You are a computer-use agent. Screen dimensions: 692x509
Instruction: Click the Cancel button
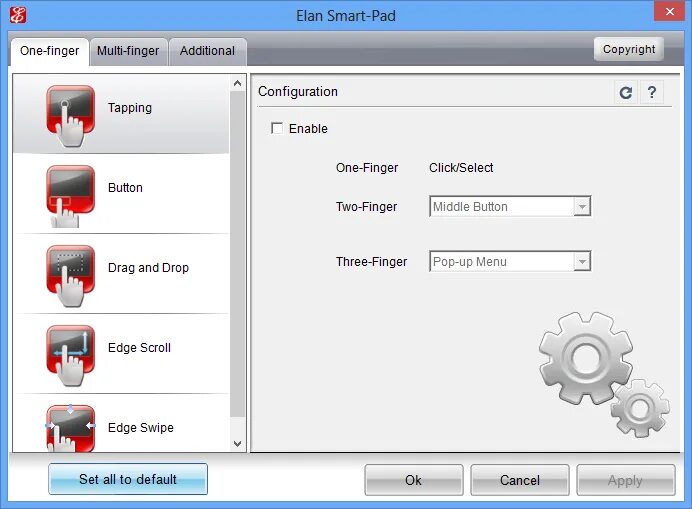click(520, 480)
